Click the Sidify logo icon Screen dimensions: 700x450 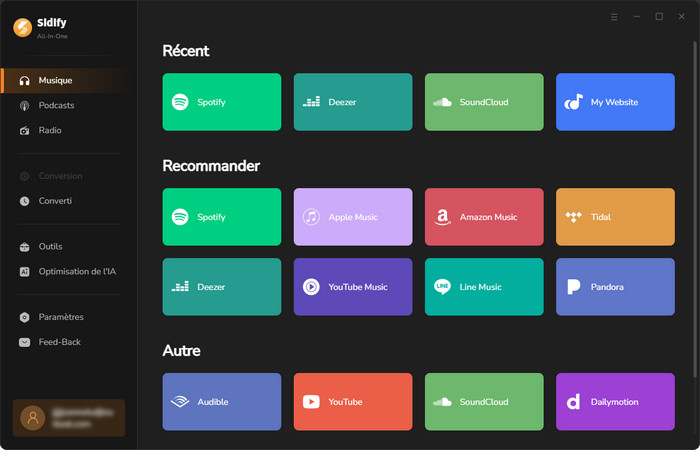[22, 28]
